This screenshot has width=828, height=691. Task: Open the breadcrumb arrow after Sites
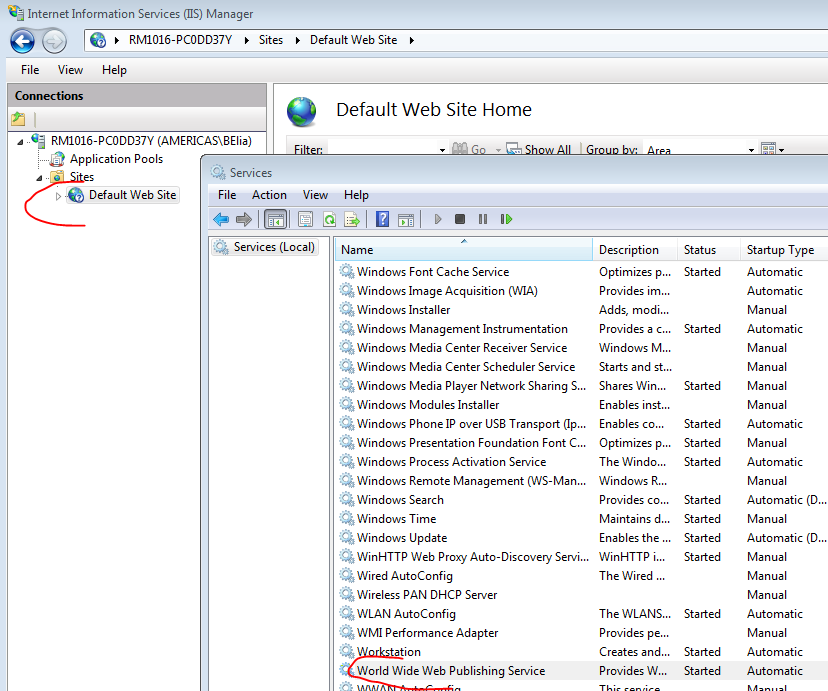pyautogui.click(x=298, y=40)
